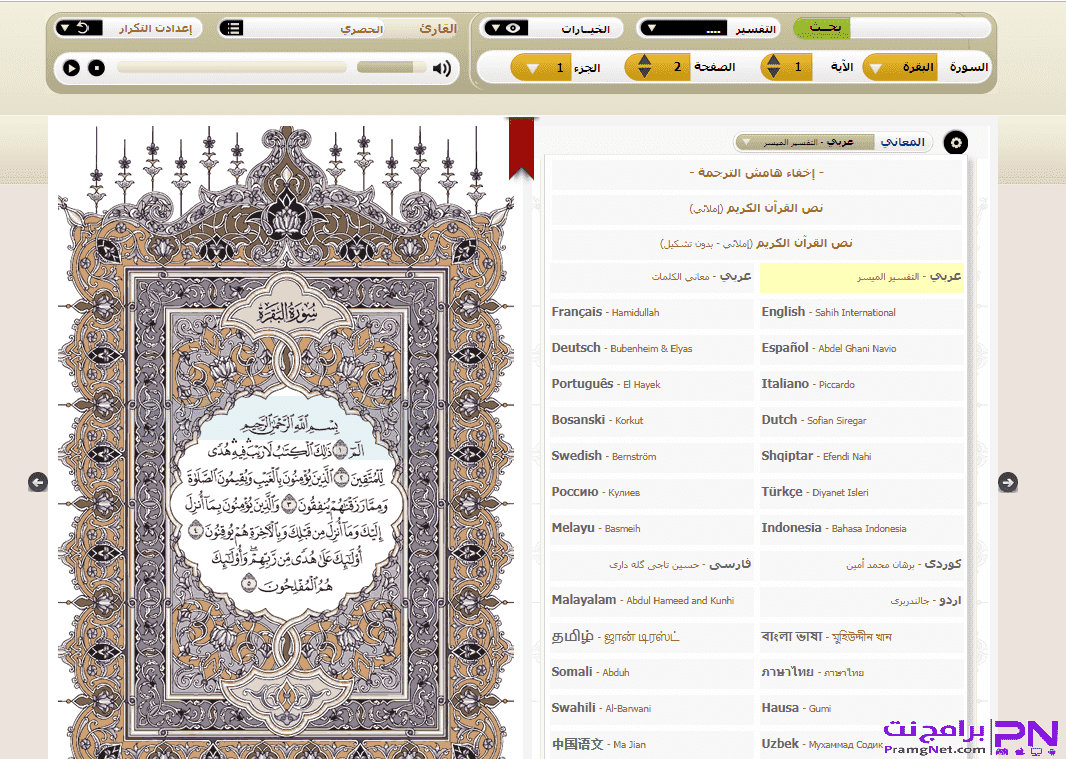This screenshot has height=759, width=1066.
Task: Play the recitation audio
Action: click(71, 68)
